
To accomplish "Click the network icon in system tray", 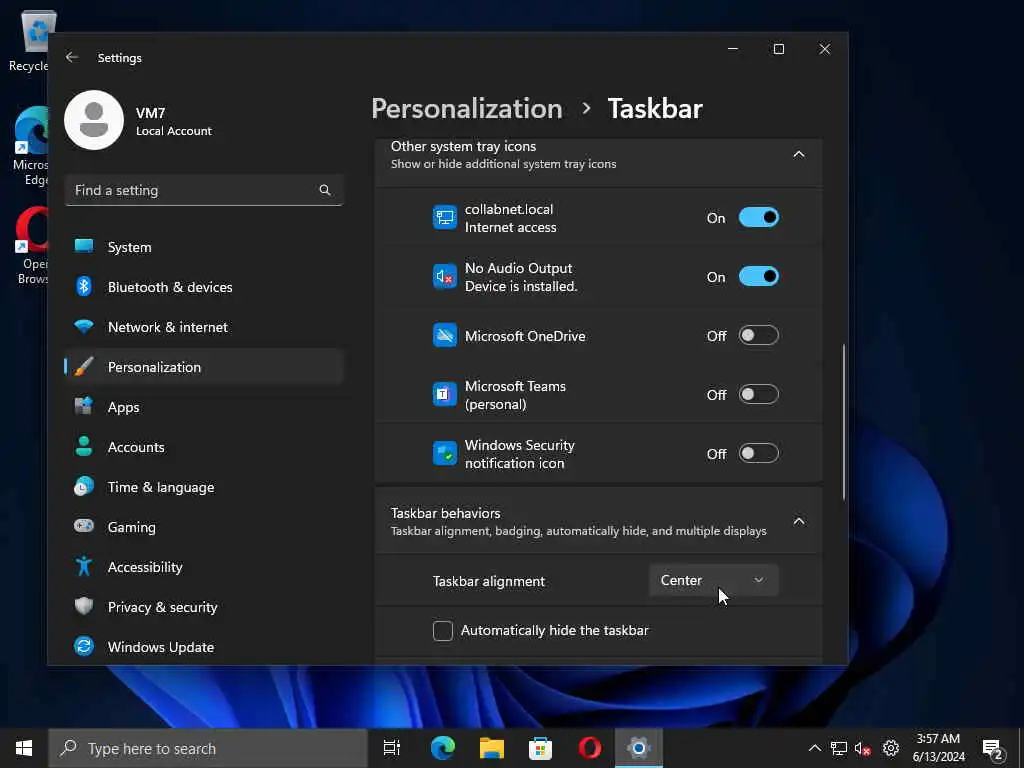I will pos(839,748).
